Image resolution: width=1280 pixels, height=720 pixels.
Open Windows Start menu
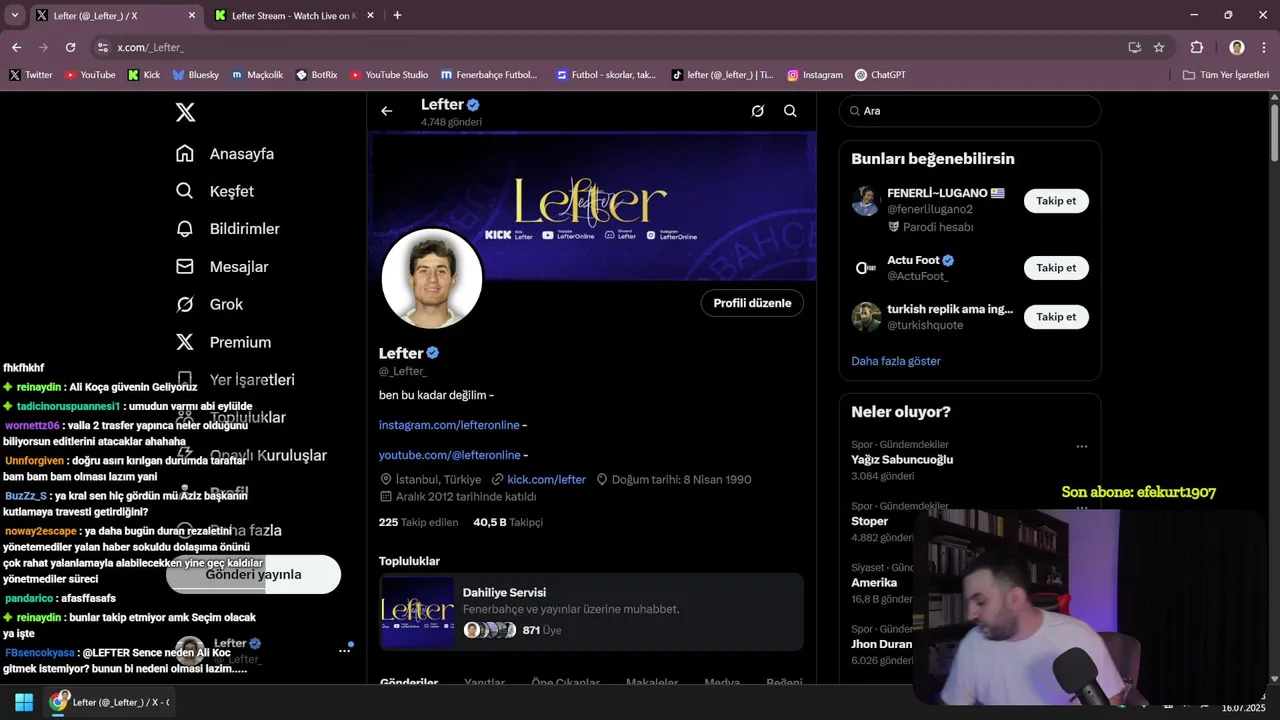tap(24, 702)
